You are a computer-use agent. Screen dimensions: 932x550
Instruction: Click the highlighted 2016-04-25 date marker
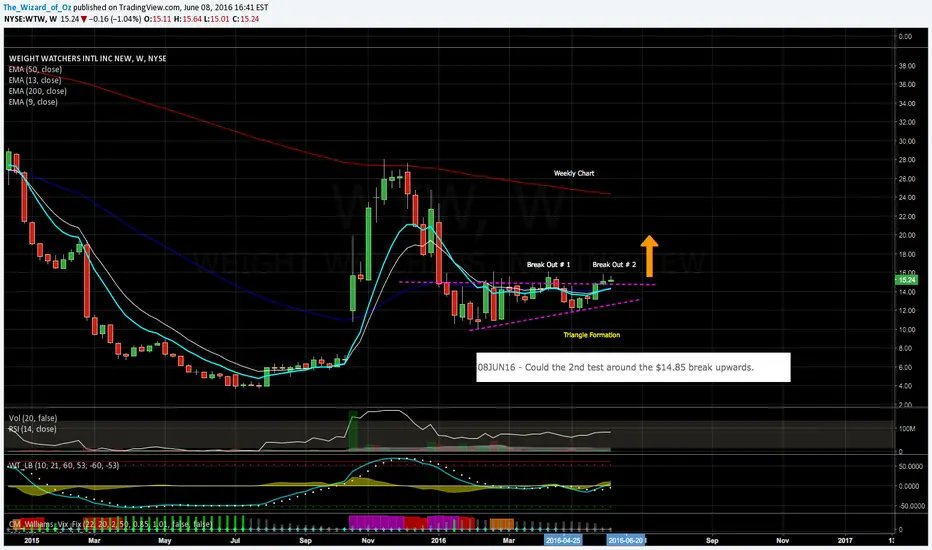point(563,540)
